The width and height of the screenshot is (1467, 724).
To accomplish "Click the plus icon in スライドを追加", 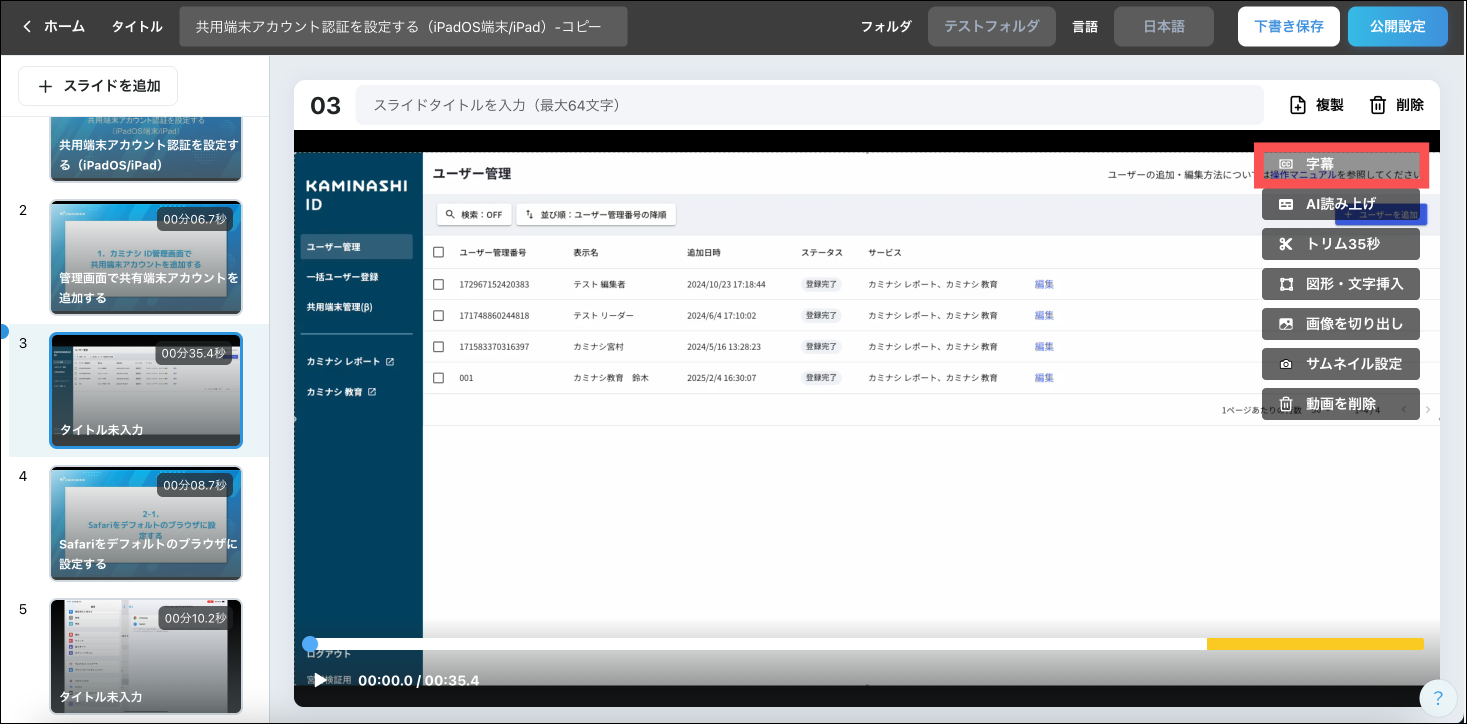I will click(x=45, y=86).
